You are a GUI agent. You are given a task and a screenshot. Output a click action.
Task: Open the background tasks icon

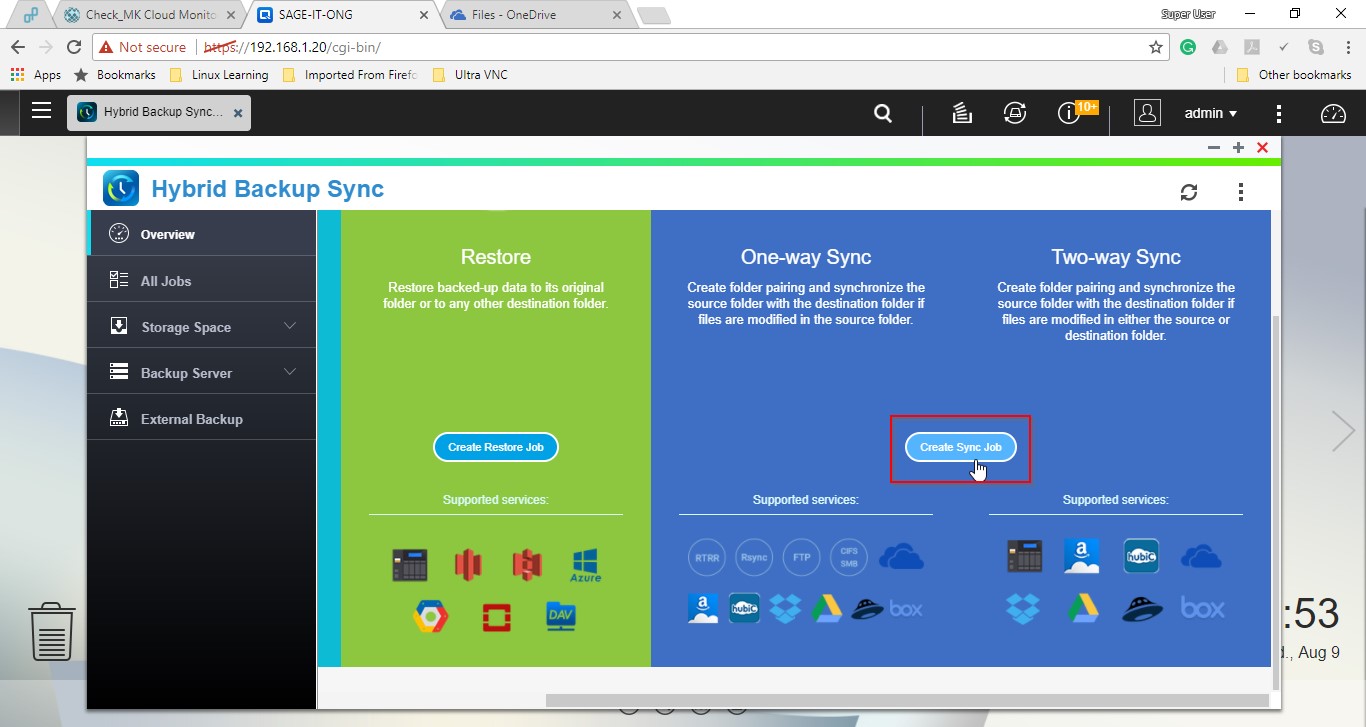click(962, 113)
